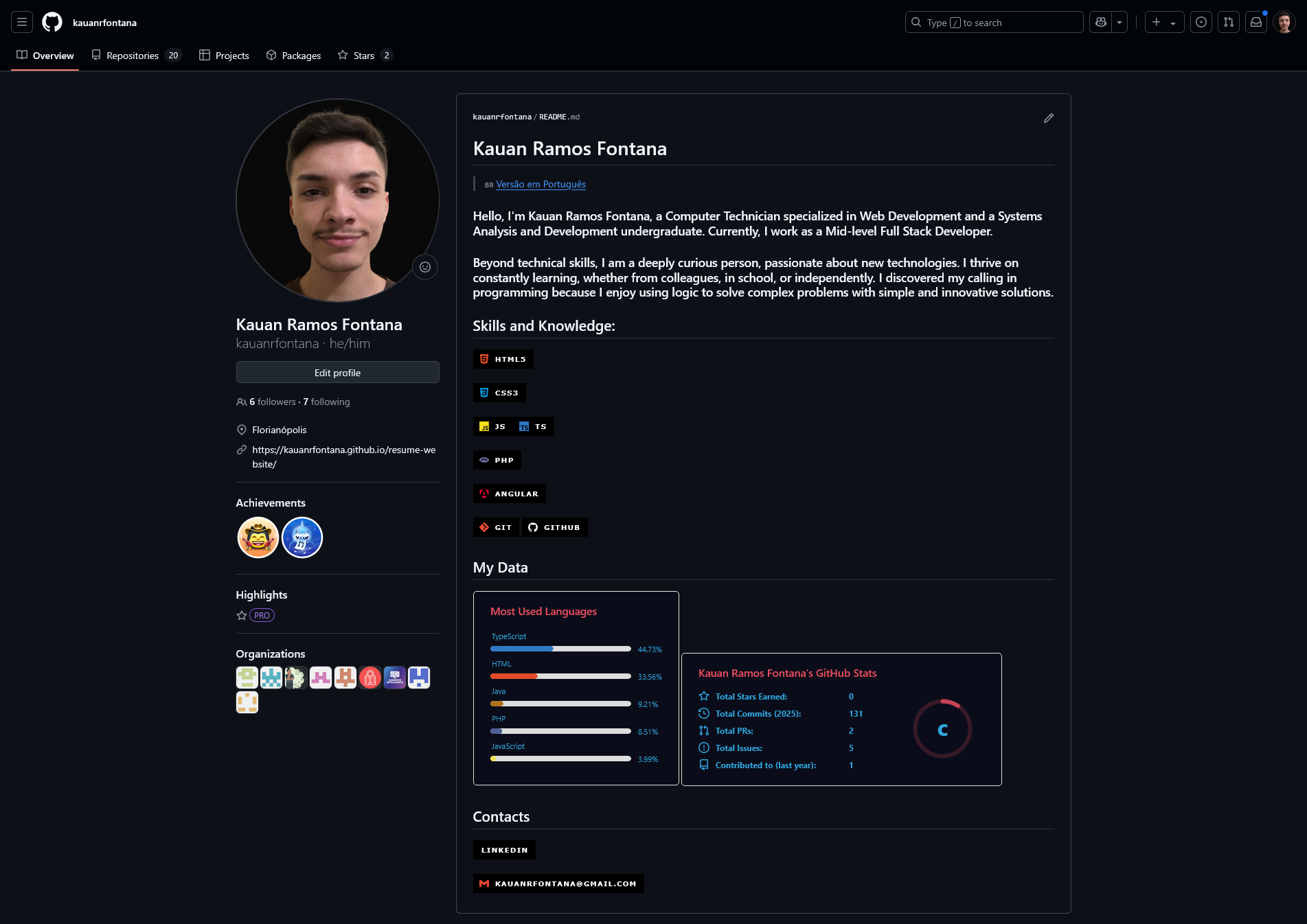The height and width of the screenshot is (924, 1307).
Task: Click the Florianópolis location text
Action: click(280, 430)
